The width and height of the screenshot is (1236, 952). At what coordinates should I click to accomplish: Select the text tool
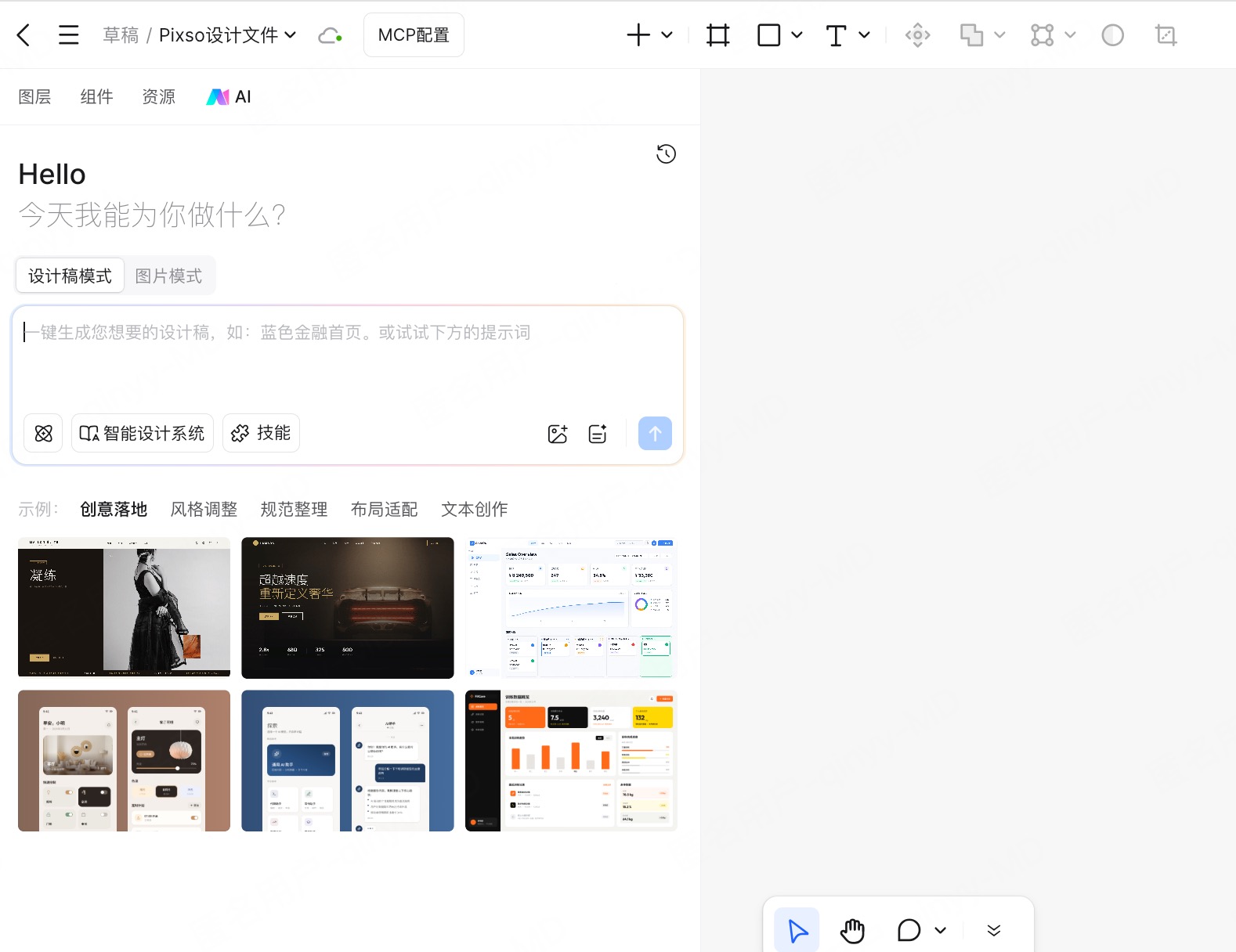click(837, 35)
